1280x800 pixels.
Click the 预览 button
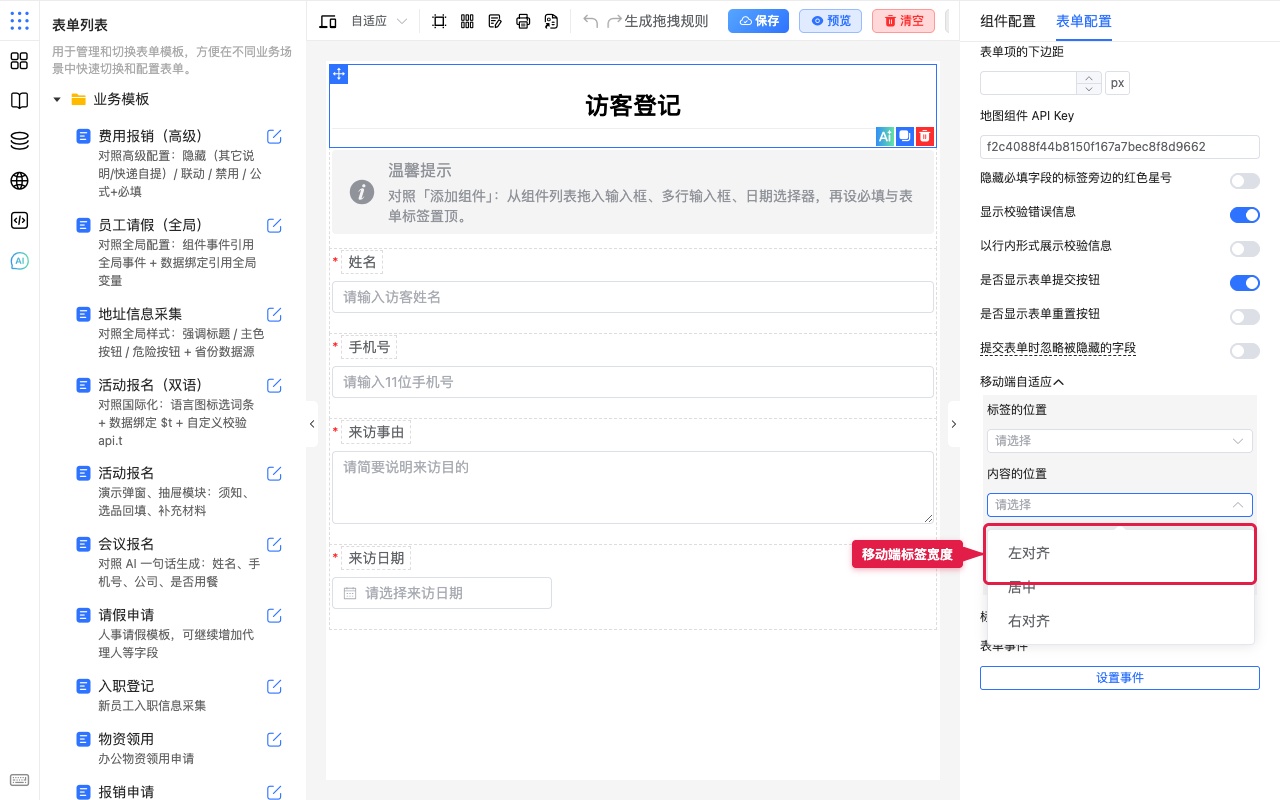pos(830,21)
